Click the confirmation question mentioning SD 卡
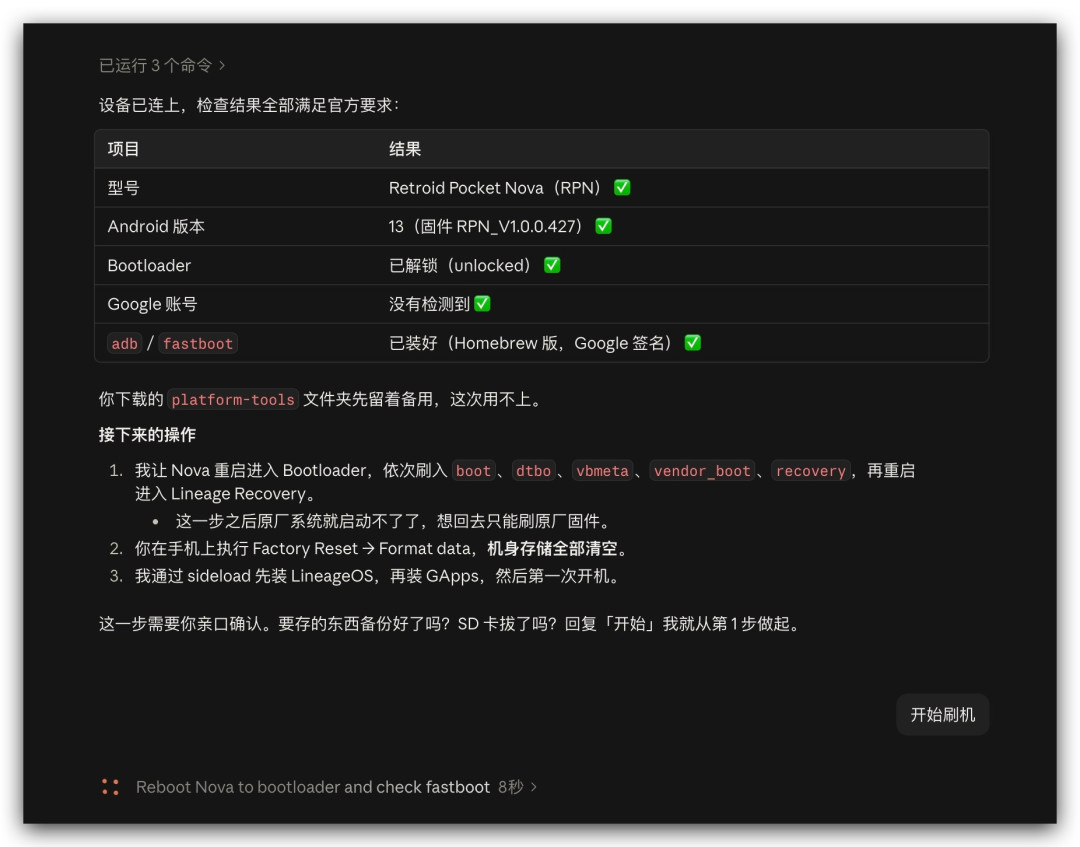The image size is (1080, 847). point(450,624)
